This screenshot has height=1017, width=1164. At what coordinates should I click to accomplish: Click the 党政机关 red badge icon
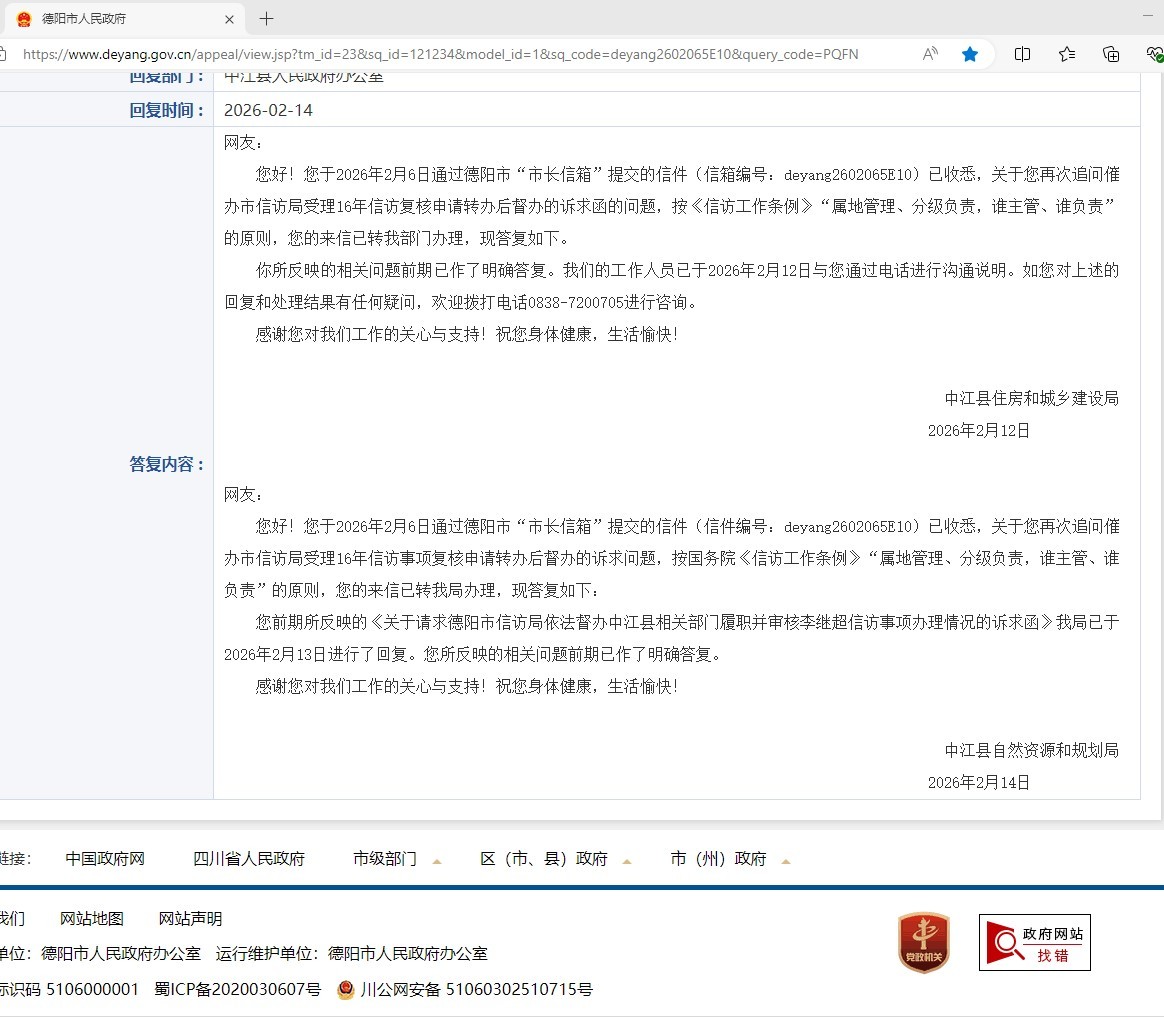(923, 942)
